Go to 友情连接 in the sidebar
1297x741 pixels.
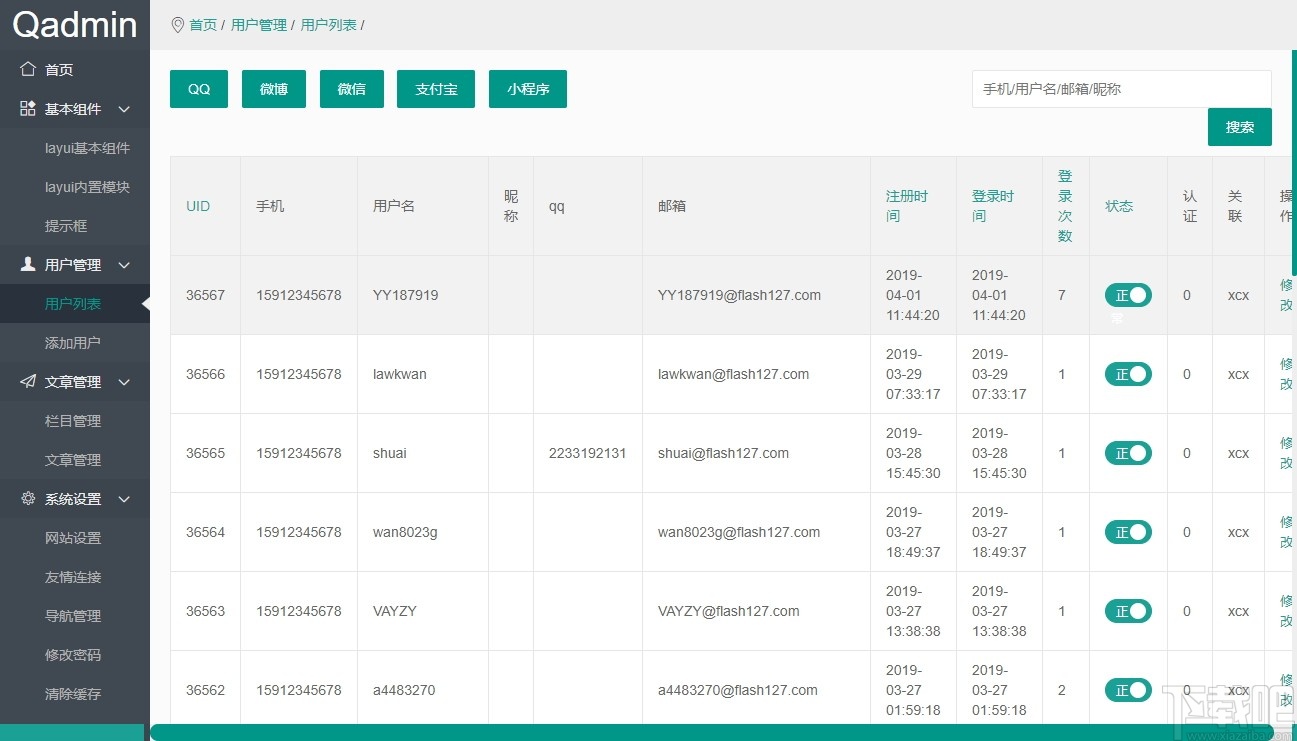click(x=75, y=577)
